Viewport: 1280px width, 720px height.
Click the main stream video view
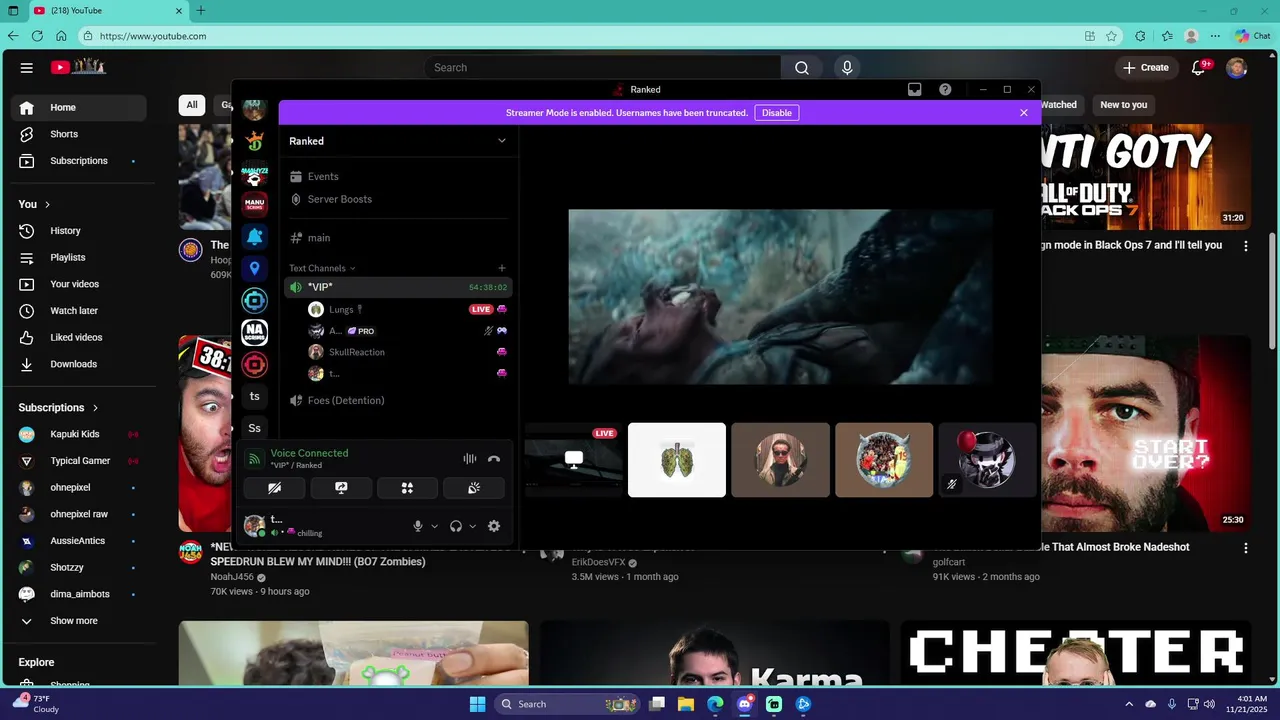pyautogui.click(x=780, y=297)
